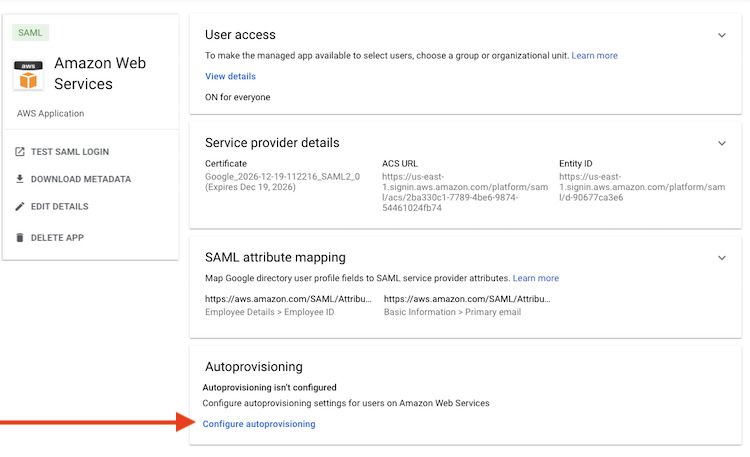The width and height of the screenshot is (750, 457).
Task: Click the SAML attribute mapping heading
Action: [275, 257]
